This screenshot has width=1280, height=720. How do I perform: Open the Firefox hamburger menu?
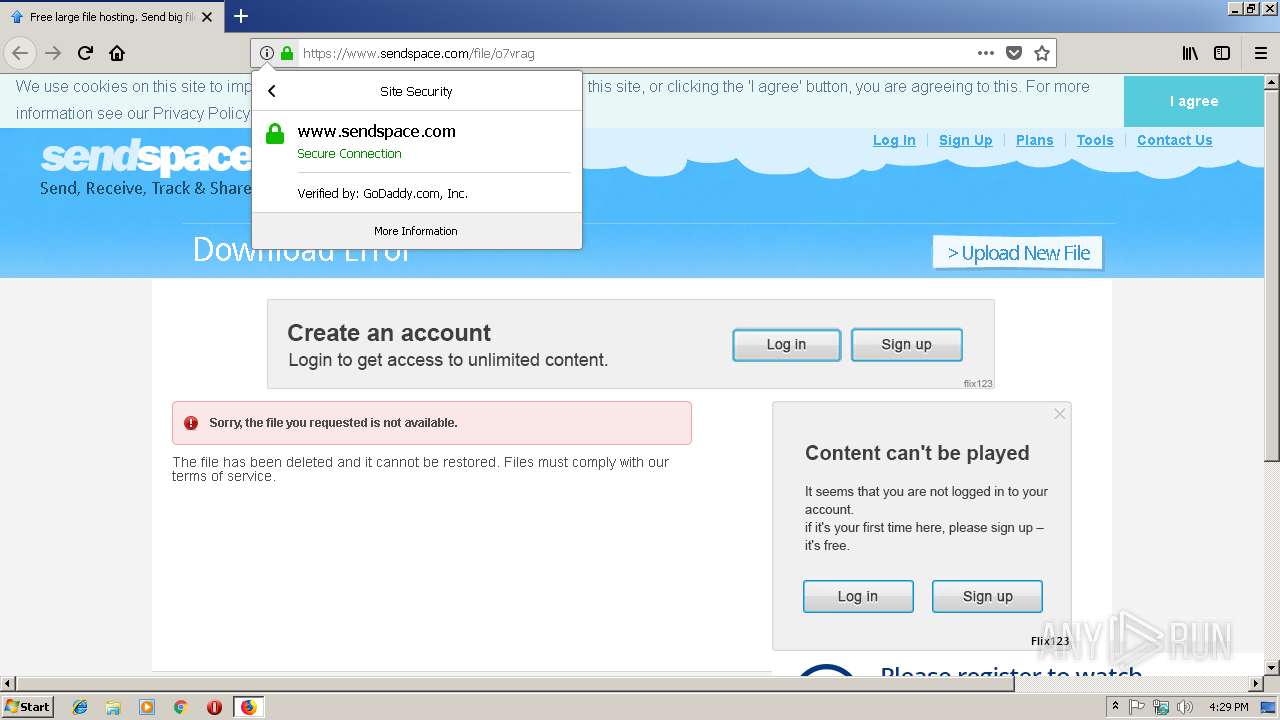pyautogui.click(x=1261, y=53)
